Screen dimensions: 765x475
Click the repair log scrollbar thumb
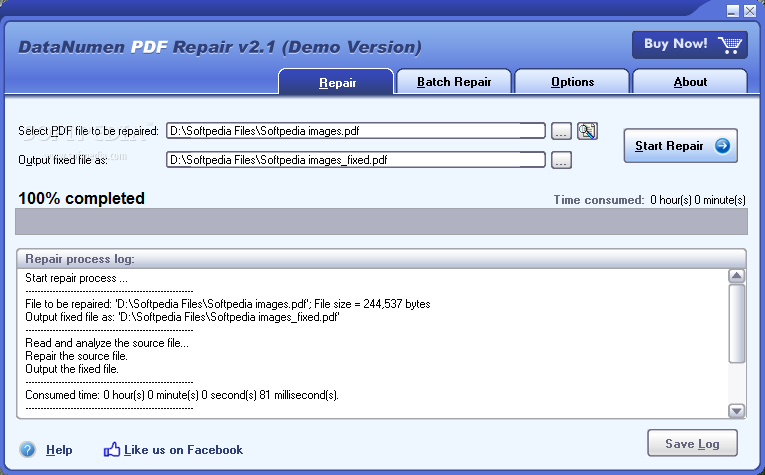pyautogui.click(x=736, y=324)
